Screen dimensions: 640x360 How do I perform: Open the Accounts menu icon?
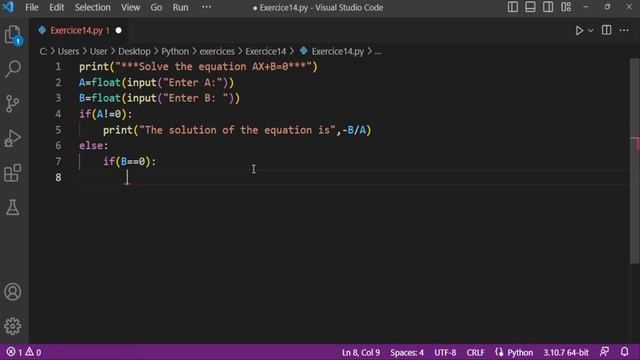click(x=13, y=292)
